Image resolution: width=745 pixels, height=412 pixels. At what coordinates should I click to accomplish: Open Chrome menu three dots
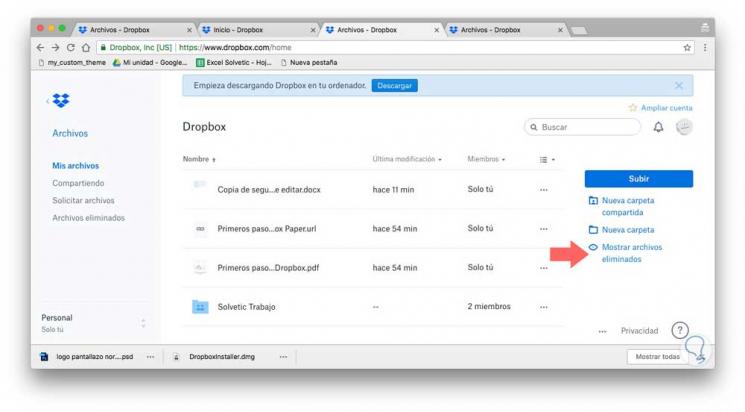(705, 48)
